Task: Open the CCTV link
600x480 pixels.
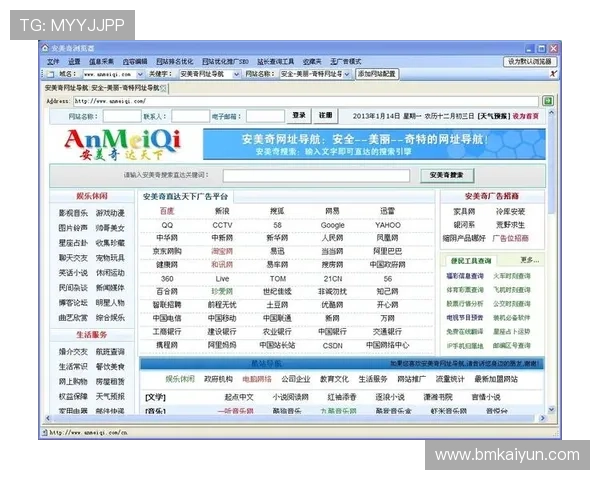Action: point(222,225)
